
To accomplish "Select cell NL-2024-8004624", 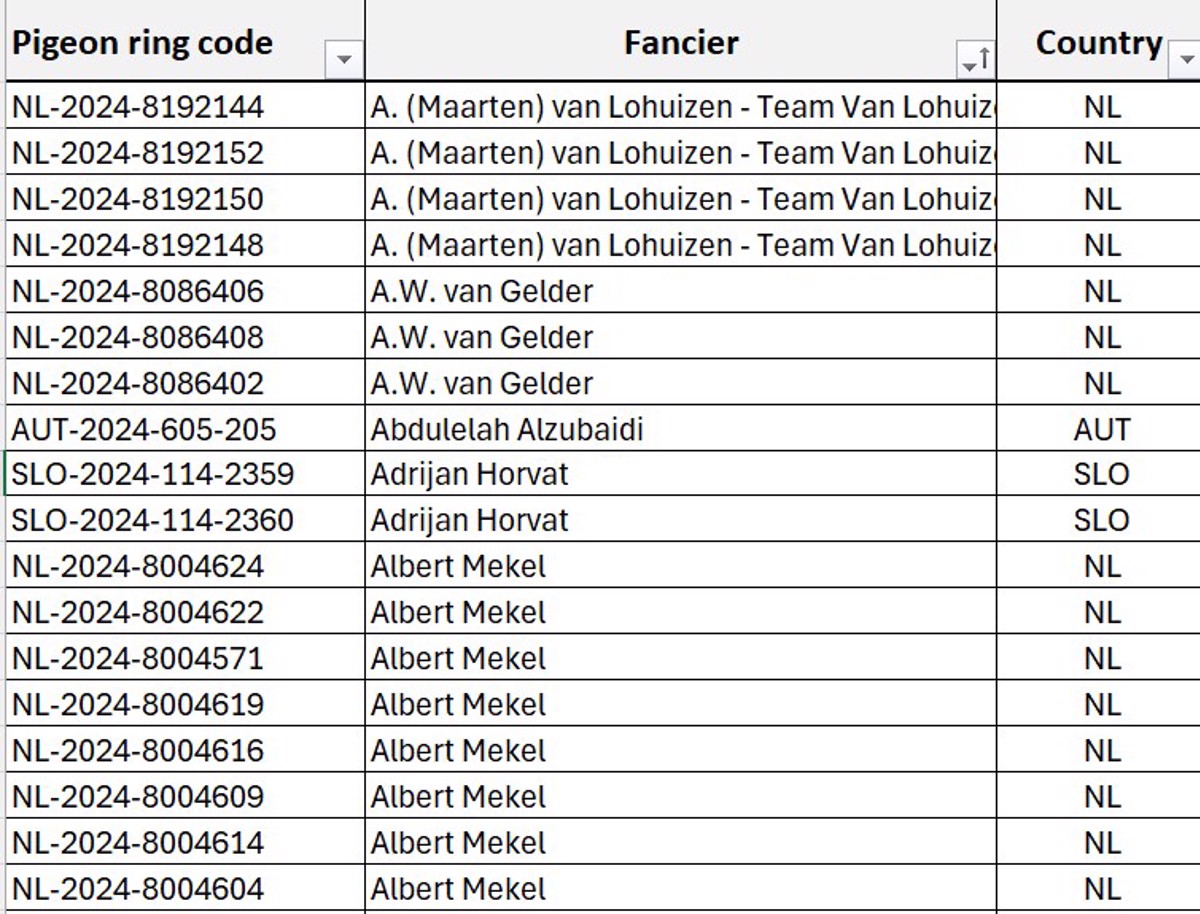I will 185,566.
